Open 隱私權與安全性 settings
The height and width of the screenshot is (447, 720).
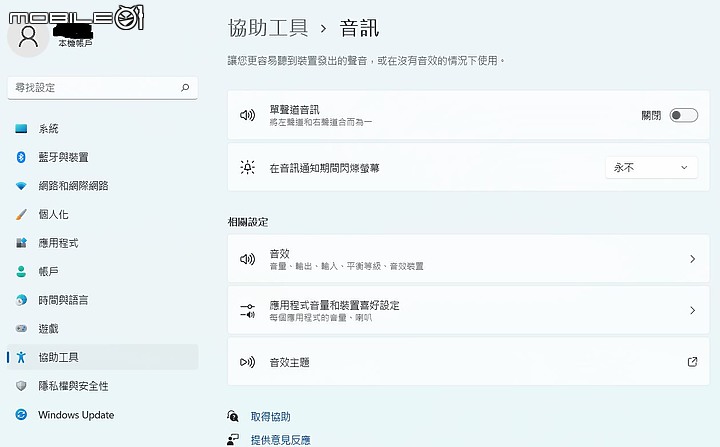102,386
